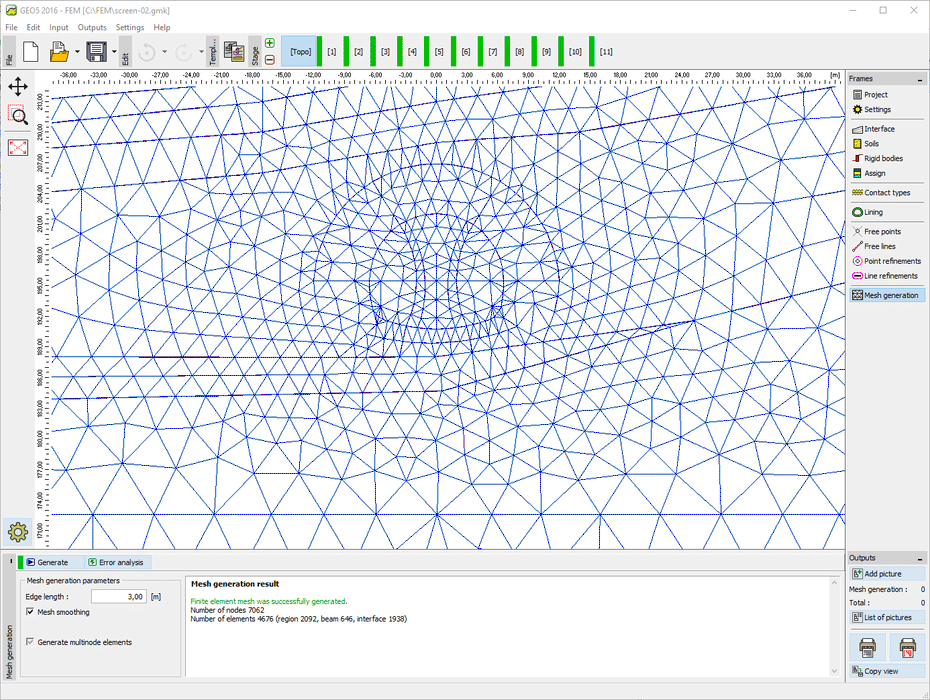Click the Edge length input field
930x700 pixels.
tap(119, 597)
